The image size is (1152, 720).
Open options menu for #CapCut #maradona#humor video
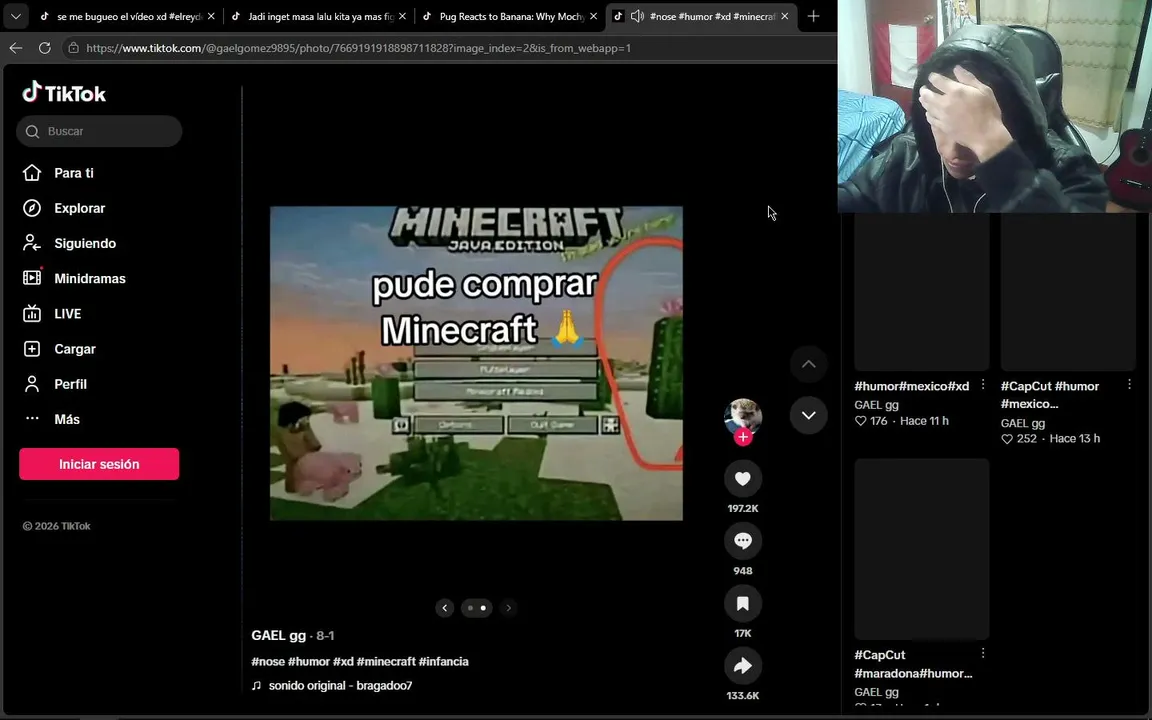(x=983, y=652)
